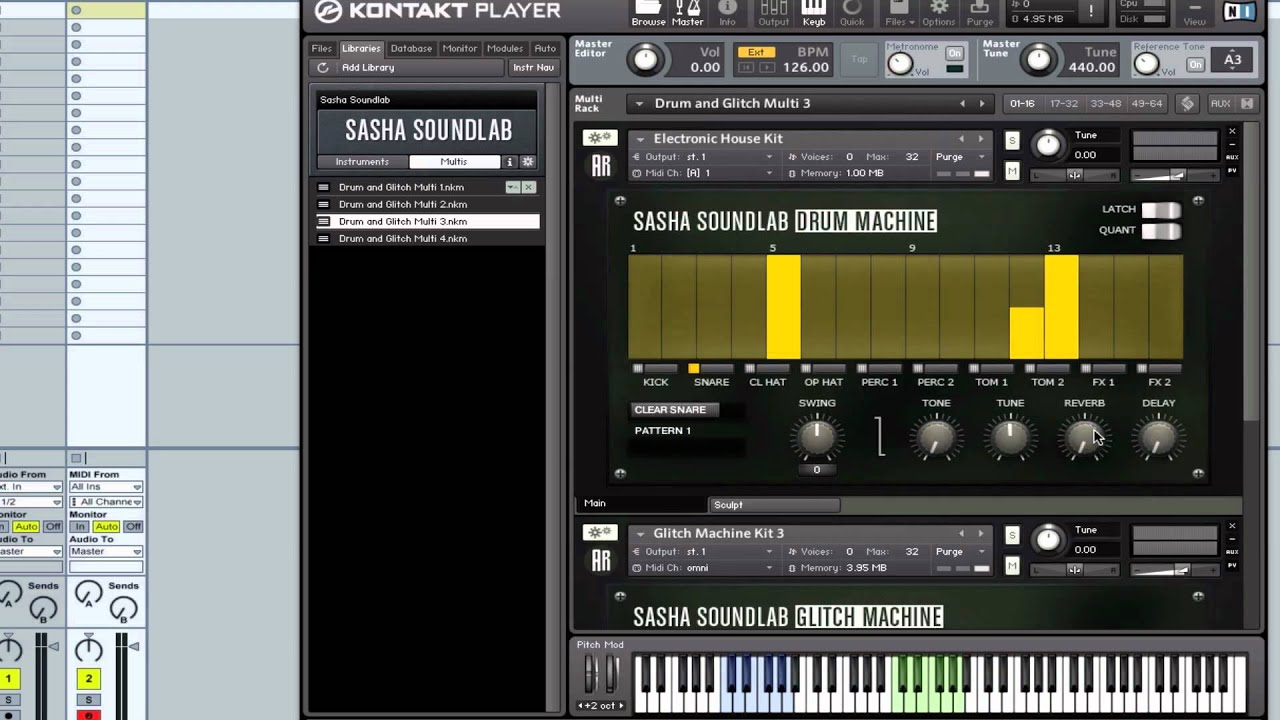The width and height of the screenshot is (1280, 720).
Task: Click the REVERB knob
Action: pyautogui.click(x=1084, y=438)
